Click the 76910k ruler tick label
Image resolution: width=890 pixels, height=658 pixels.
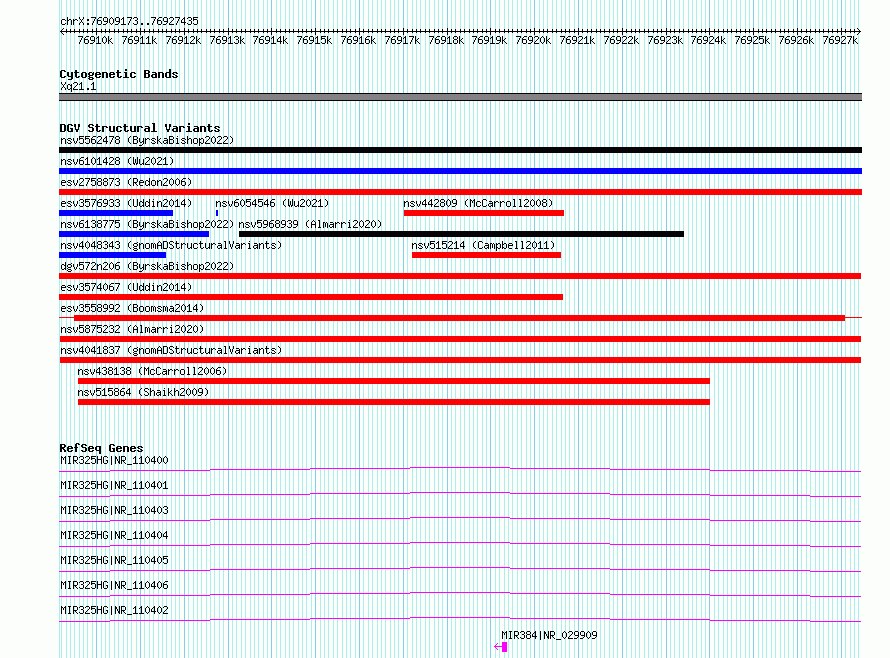(95, 40)
